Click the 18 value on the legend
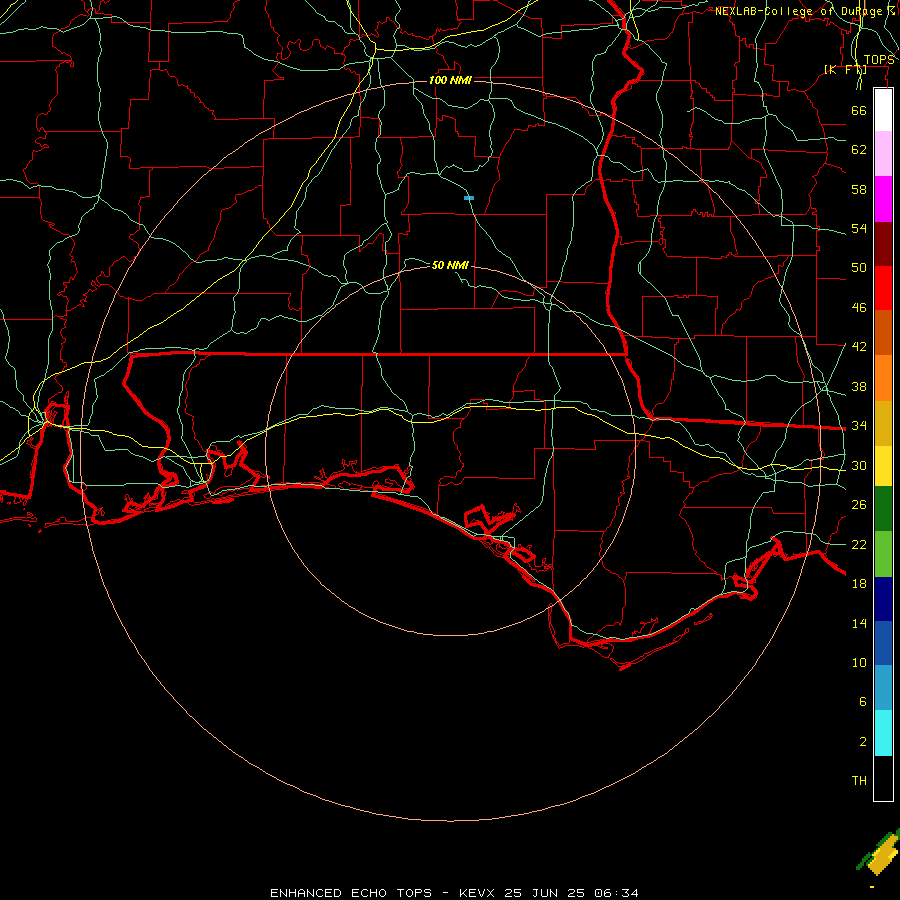 [x=859, y=584]
